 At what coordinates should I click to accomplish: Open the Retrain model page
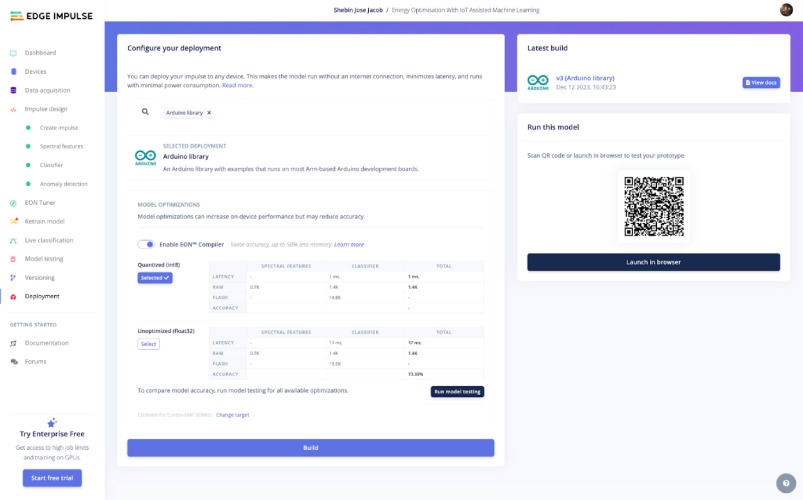pyautogui.click(x=44, y=221)
